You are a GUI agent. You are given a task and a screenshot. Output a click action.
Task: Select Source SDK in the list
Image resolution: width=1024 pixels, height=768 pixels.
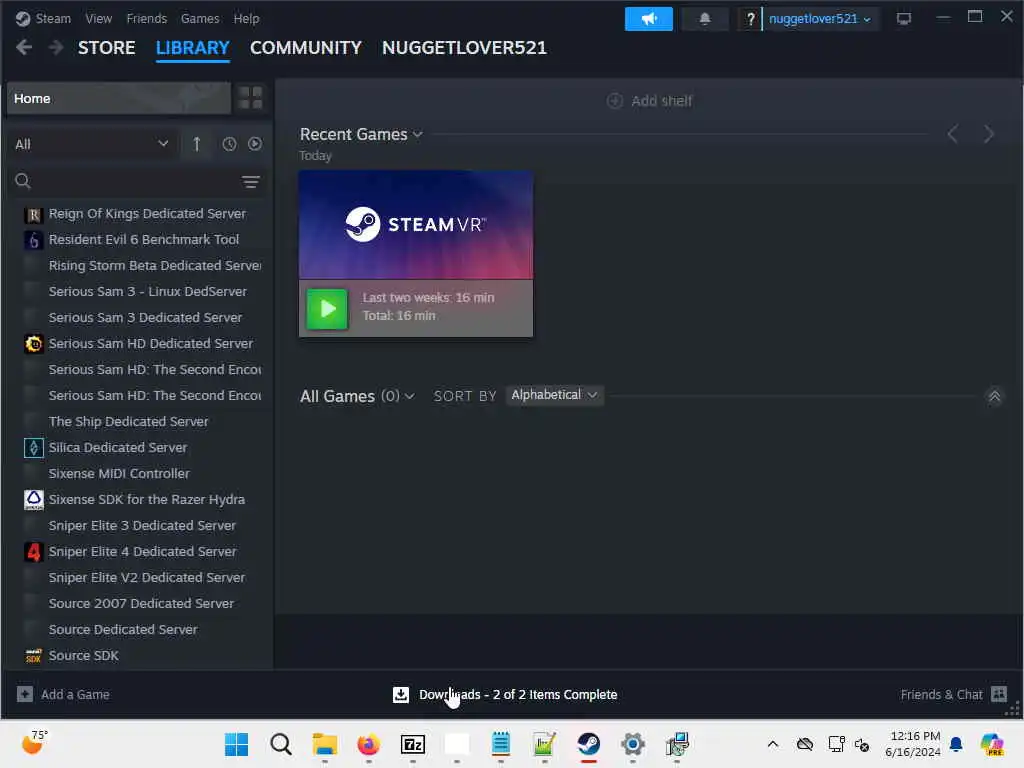pyautogui.click(x=137, y=656)
